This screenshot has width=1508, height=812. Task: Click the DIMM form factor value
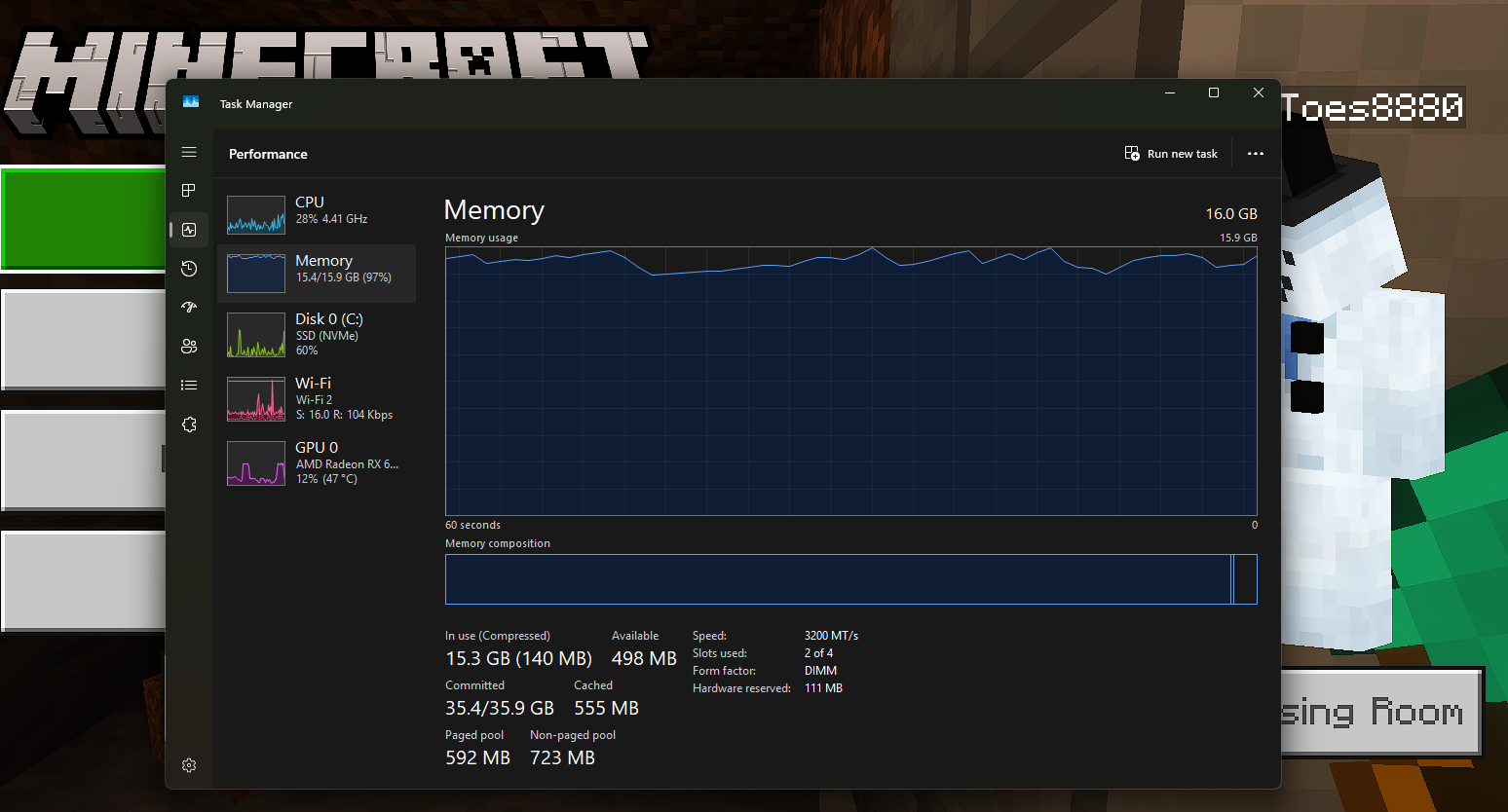tap(820, 671)
